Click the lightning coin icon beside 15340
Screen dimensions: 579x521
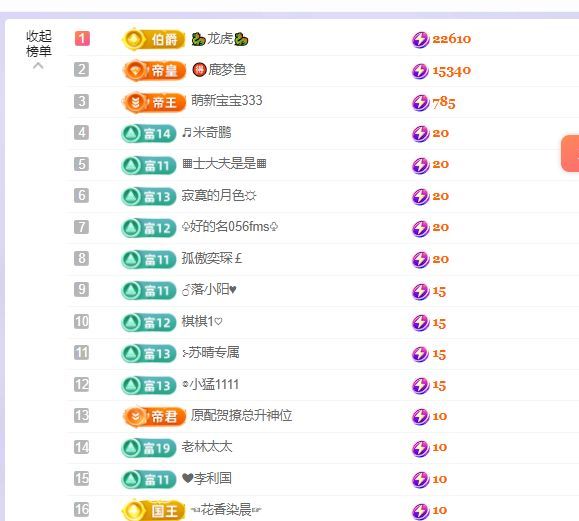tap(420, 71)
